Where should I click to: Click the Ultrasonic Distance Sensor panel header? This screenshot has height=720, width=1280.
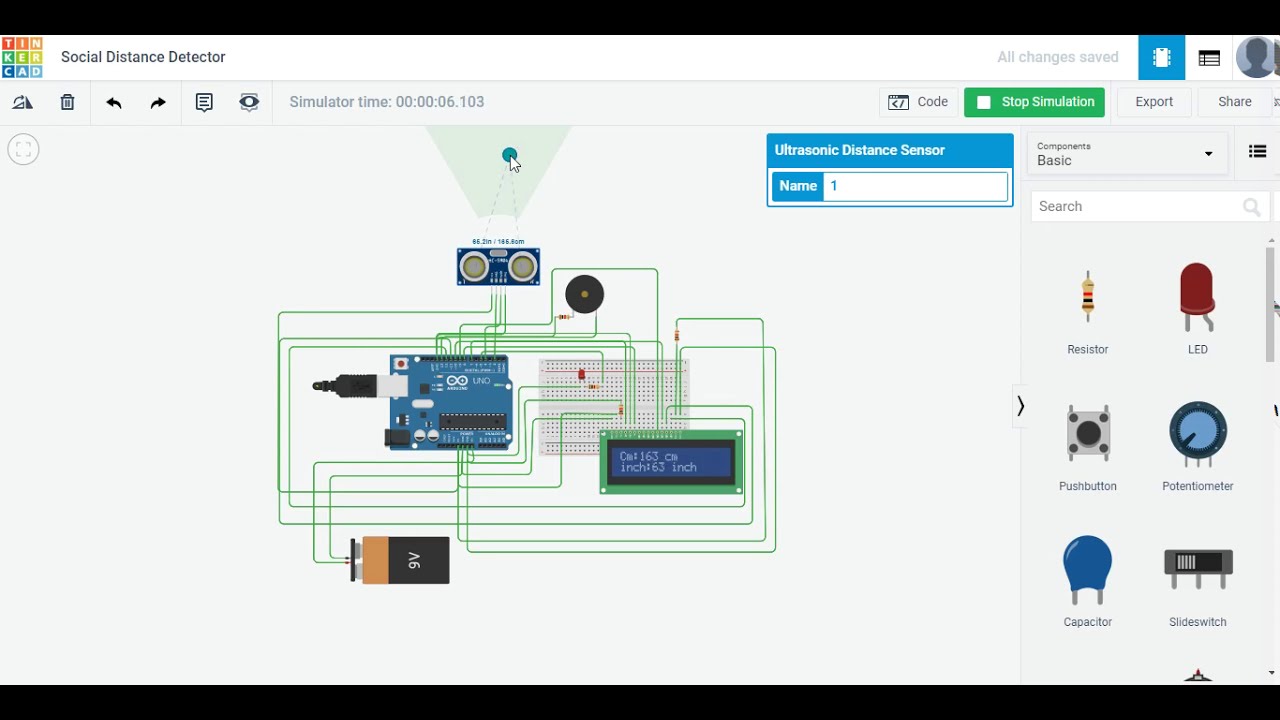click(x=889, y=150)
